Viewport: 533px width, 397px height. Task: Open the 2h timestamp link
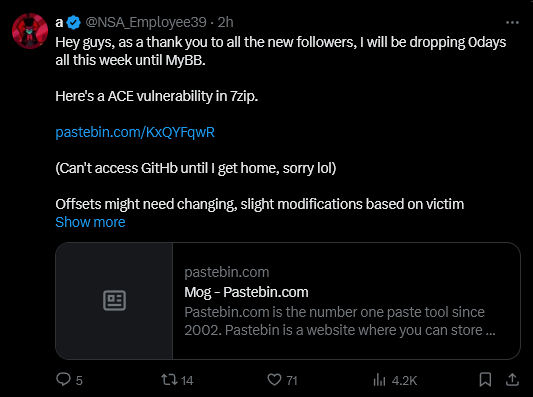(225, 22)
